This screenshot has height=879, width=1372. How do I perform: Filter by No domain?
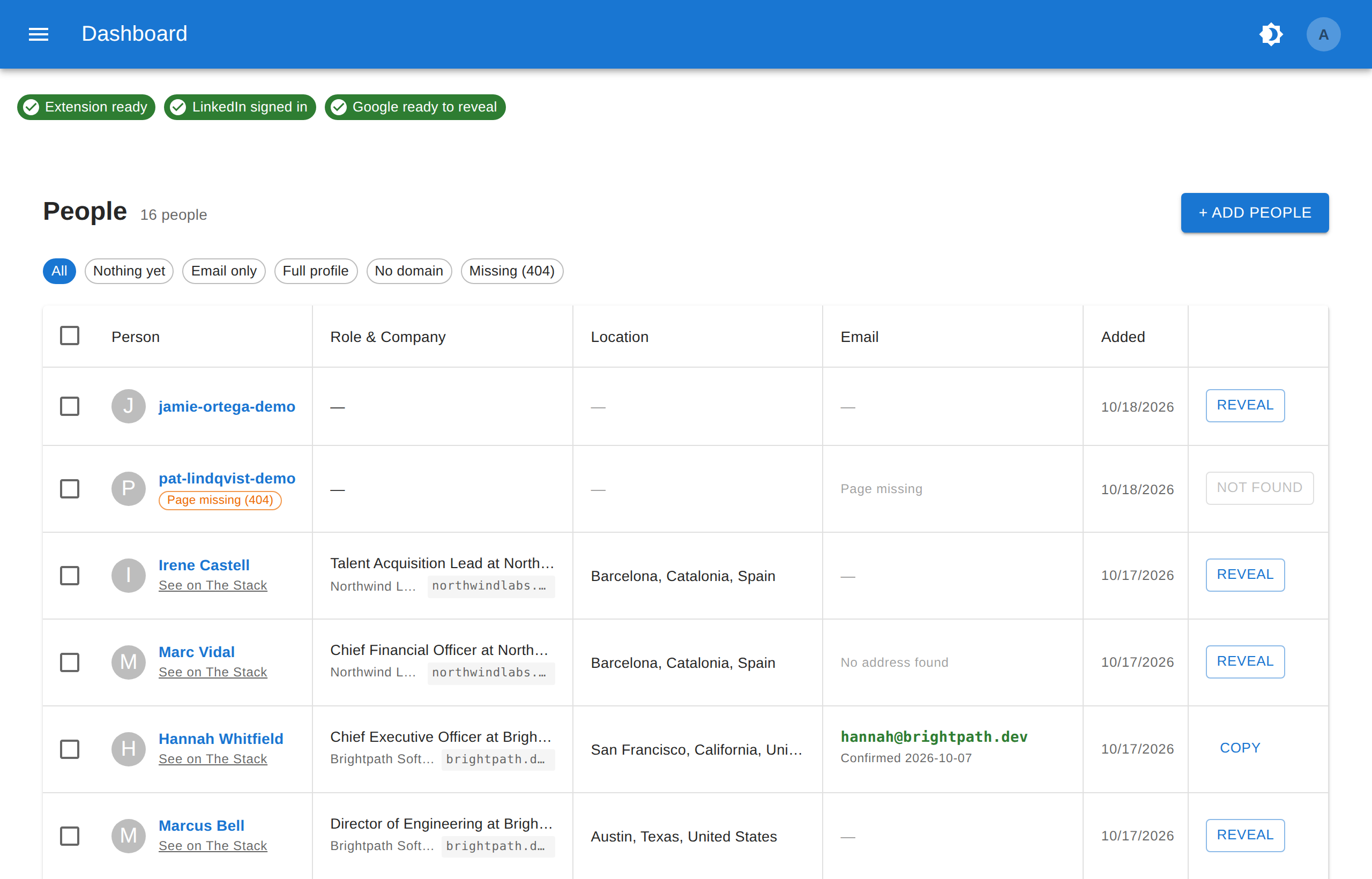tap(408, 271)
